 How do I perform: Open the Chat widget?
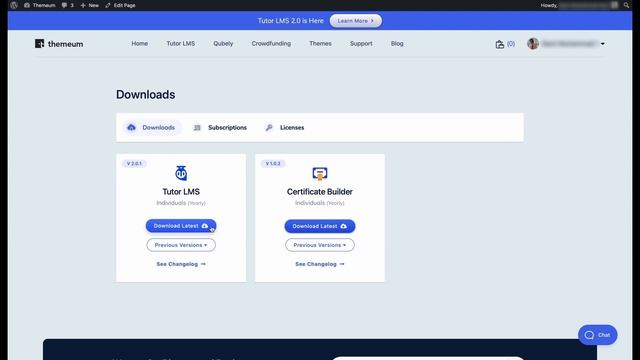pyautogui.click(x=598, y=335)
